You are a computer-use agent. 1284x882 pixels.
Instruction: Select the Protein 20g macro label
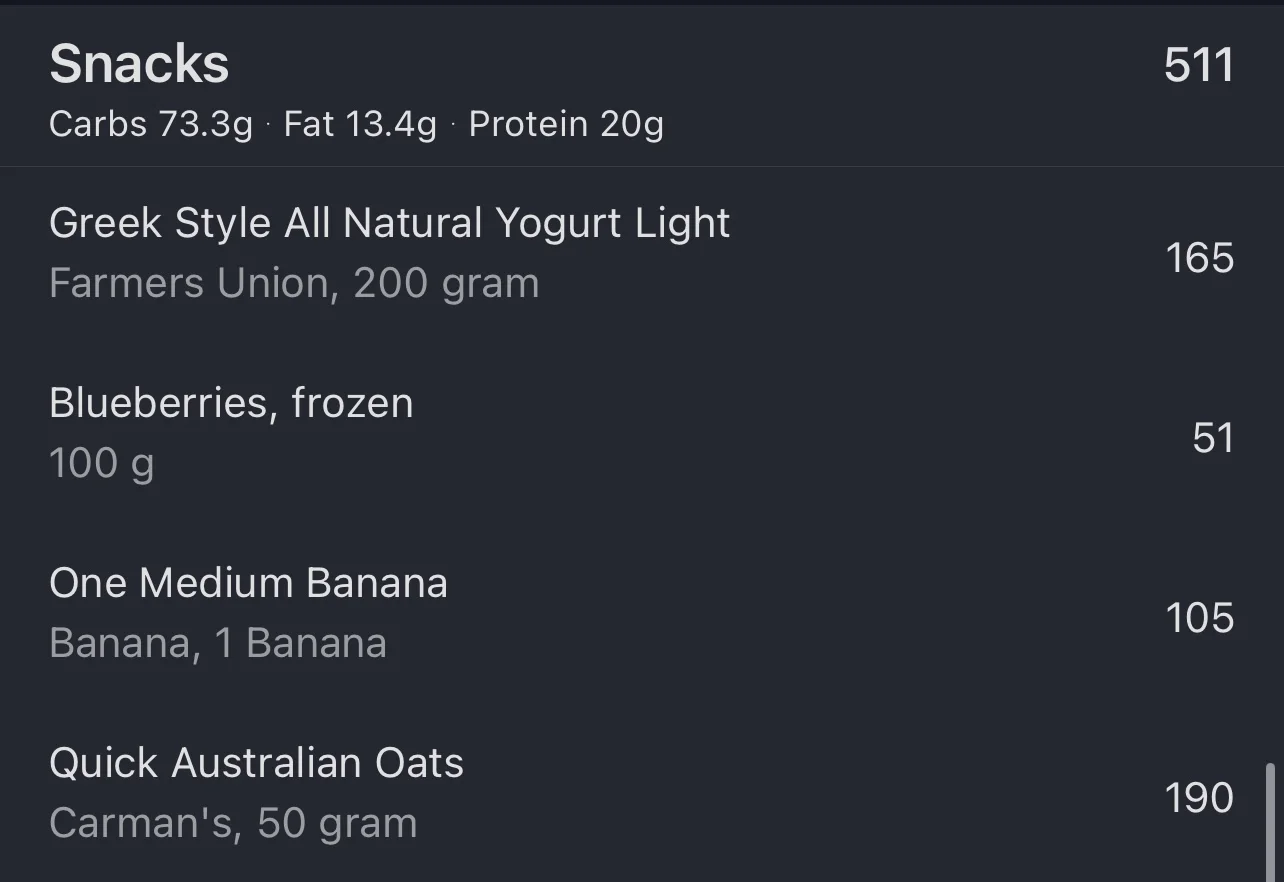[566, 125]
